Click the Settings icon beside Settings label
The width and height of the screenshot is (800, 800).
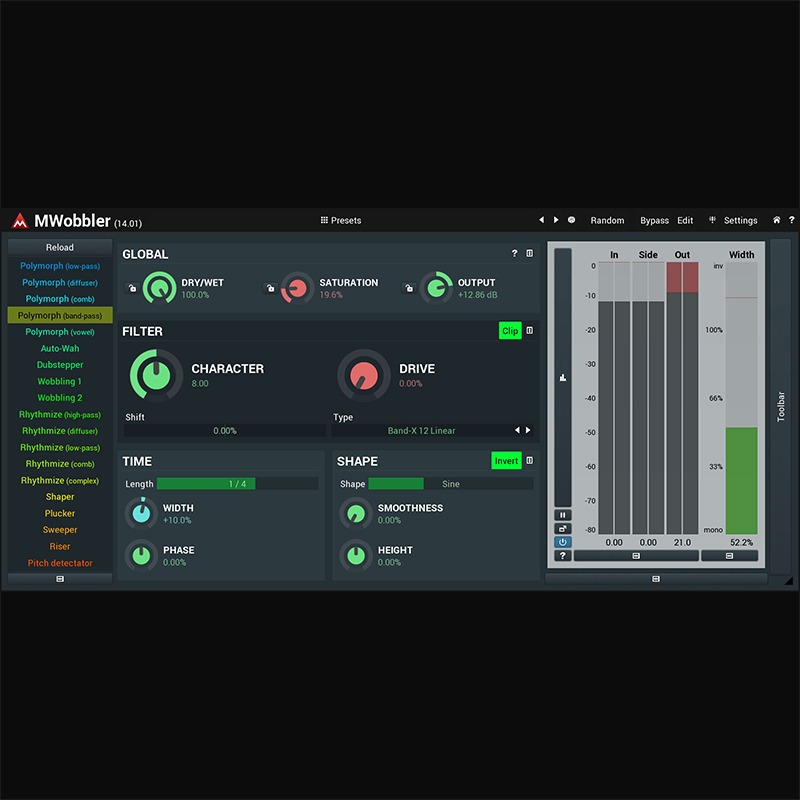[712, 220]
